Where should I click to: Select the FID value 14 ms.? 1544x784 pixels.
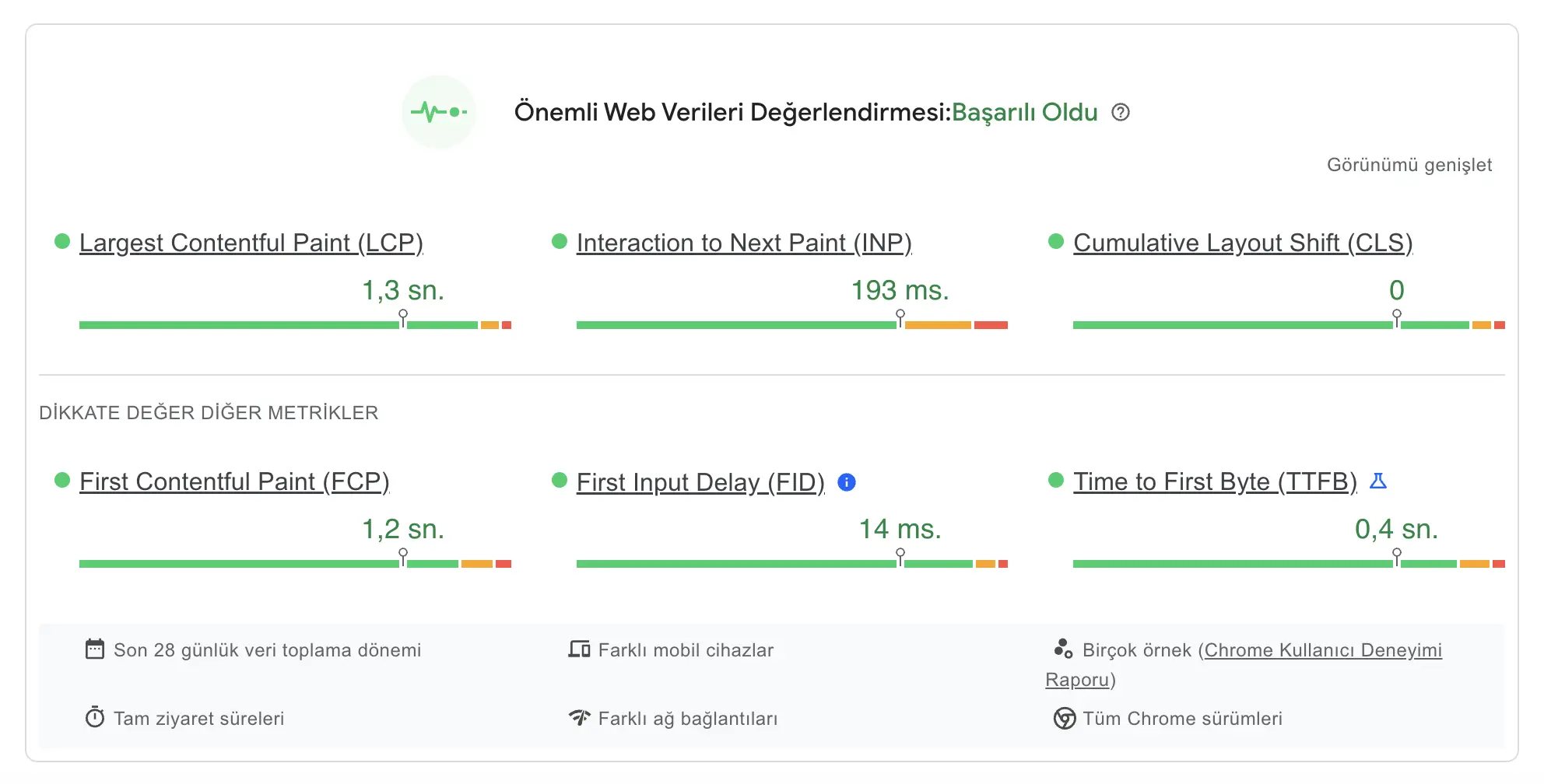(x=900, y=529)
